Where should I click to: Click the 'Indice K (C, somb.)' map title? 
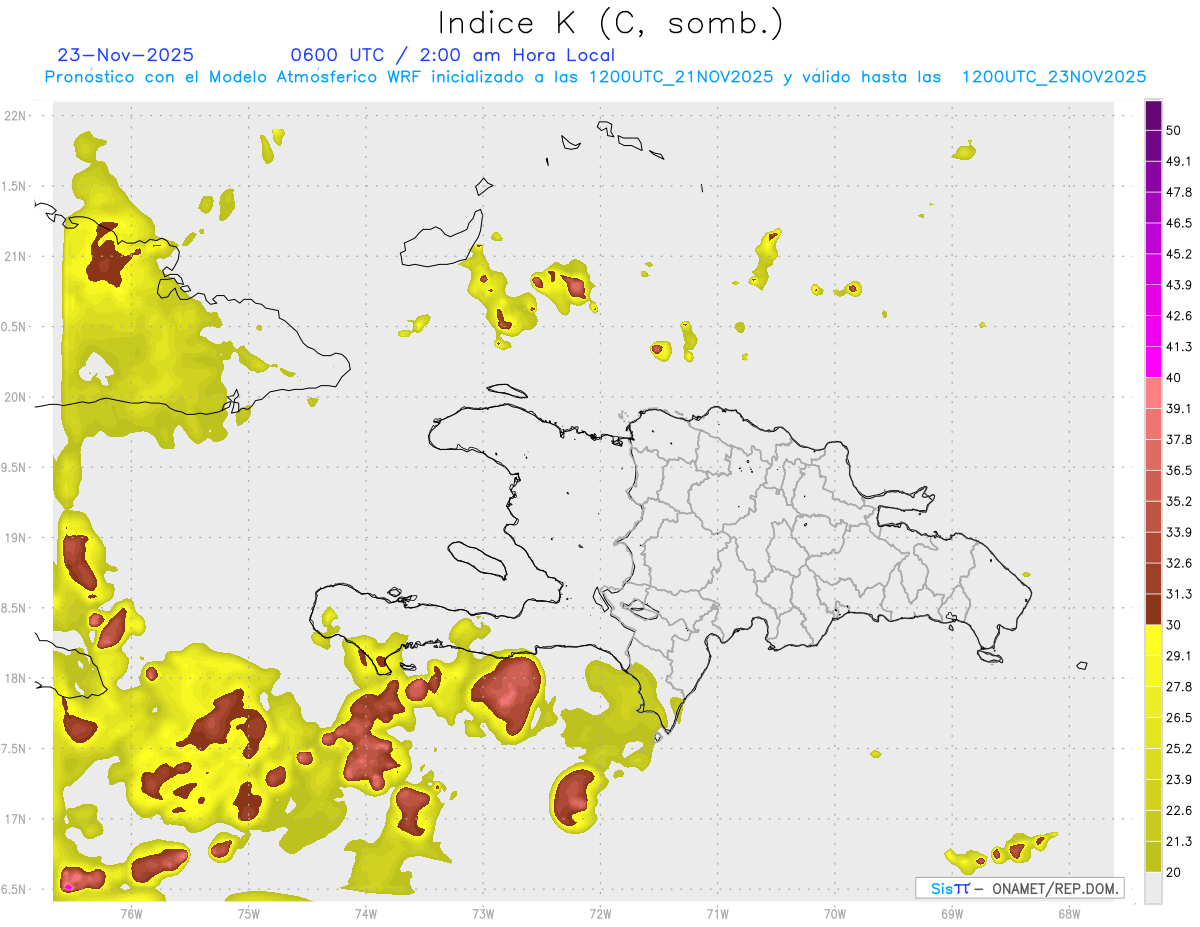pyautogui.click(x=611, y=24)
